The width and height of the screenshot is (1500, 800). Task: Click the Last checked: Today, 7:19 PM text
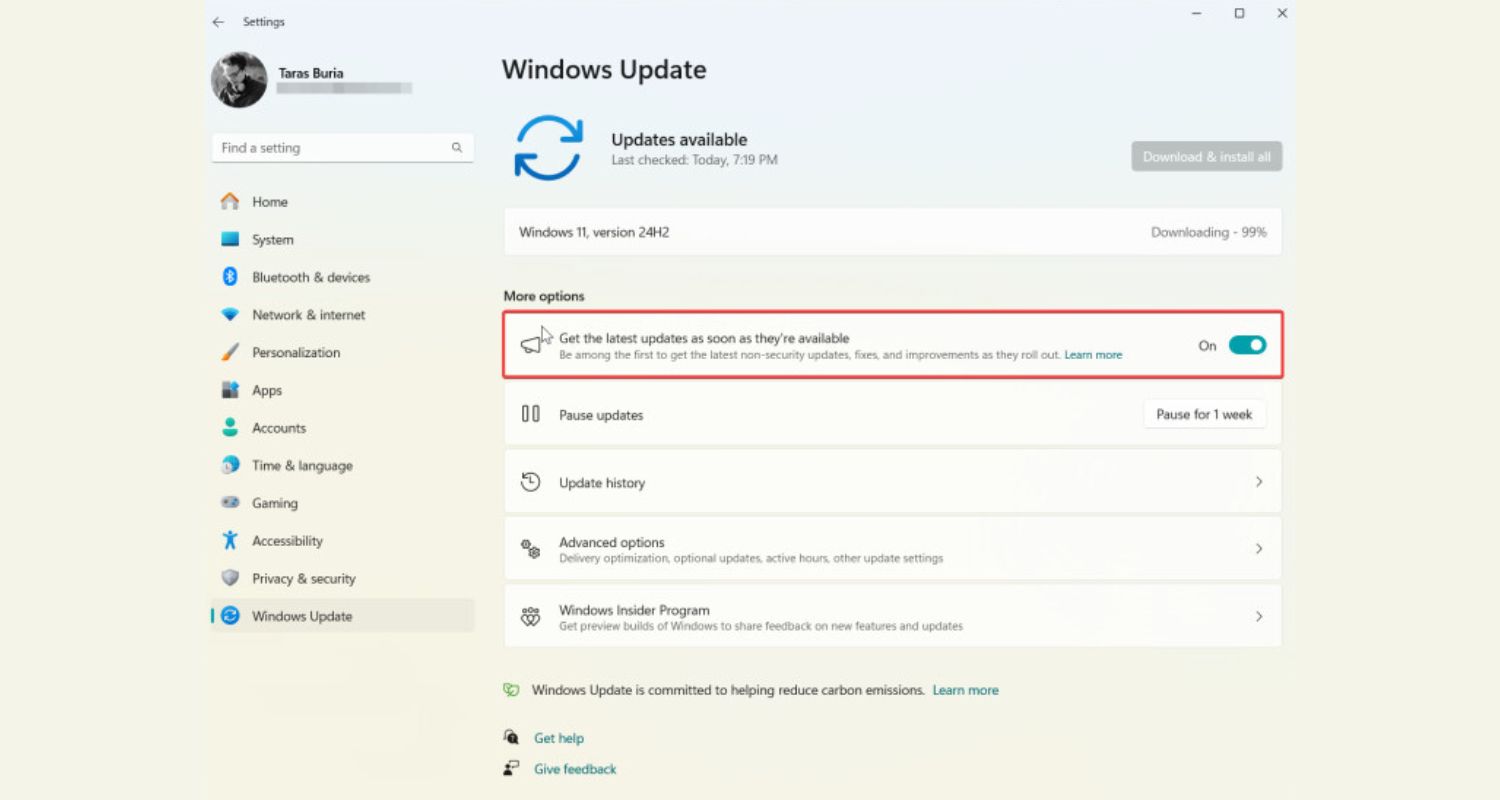694,160
